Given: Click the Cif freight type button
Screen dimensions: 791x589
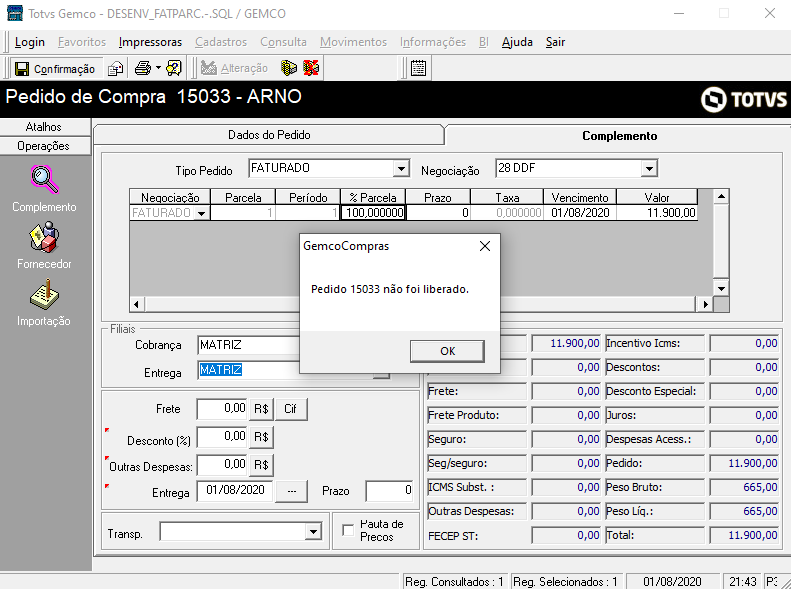Looking at the screenshot, I should click(291, 409).
